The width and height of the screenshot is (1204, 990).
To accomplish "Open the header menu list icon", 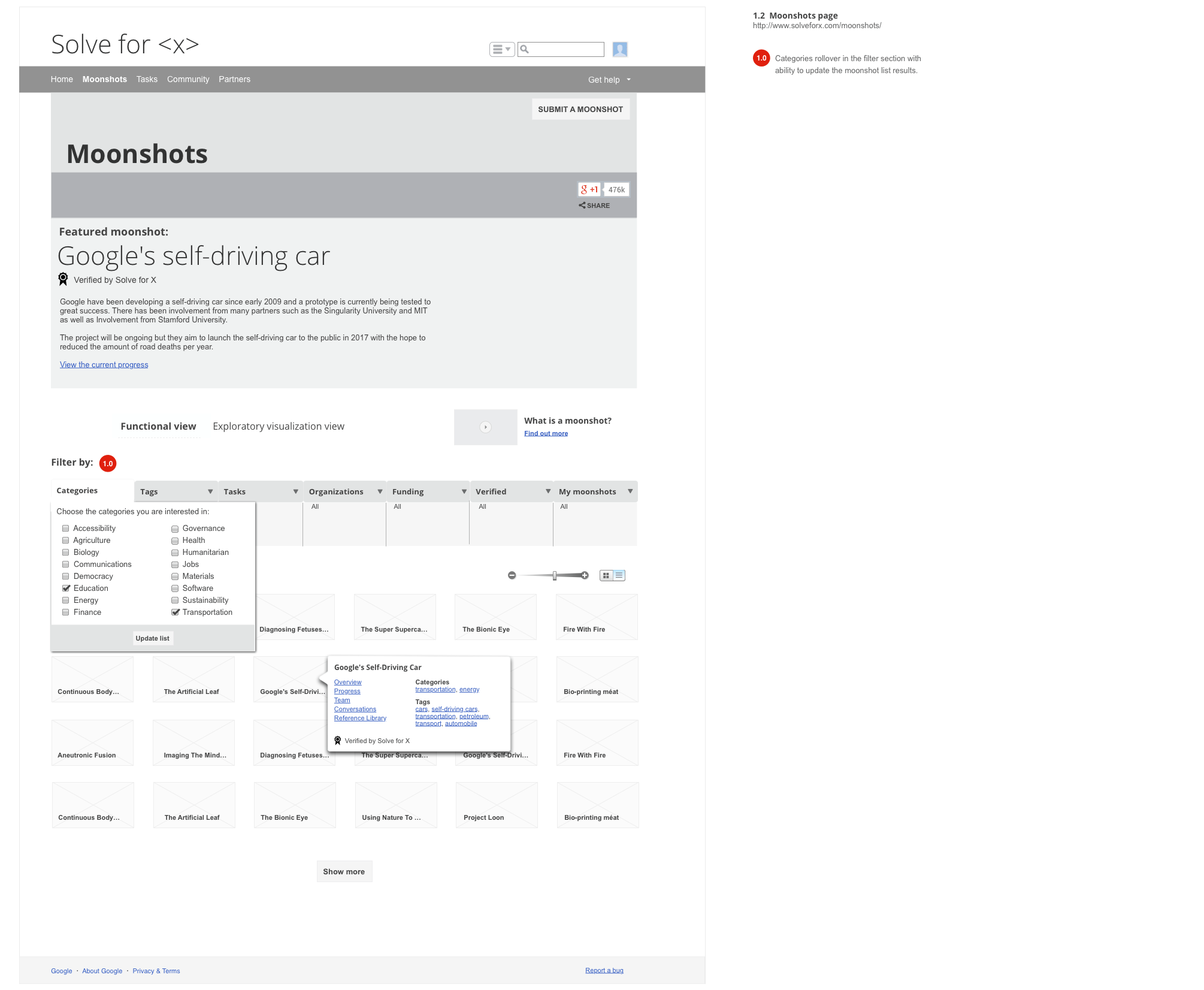I will pyautogui.click(x=501, y=49).
